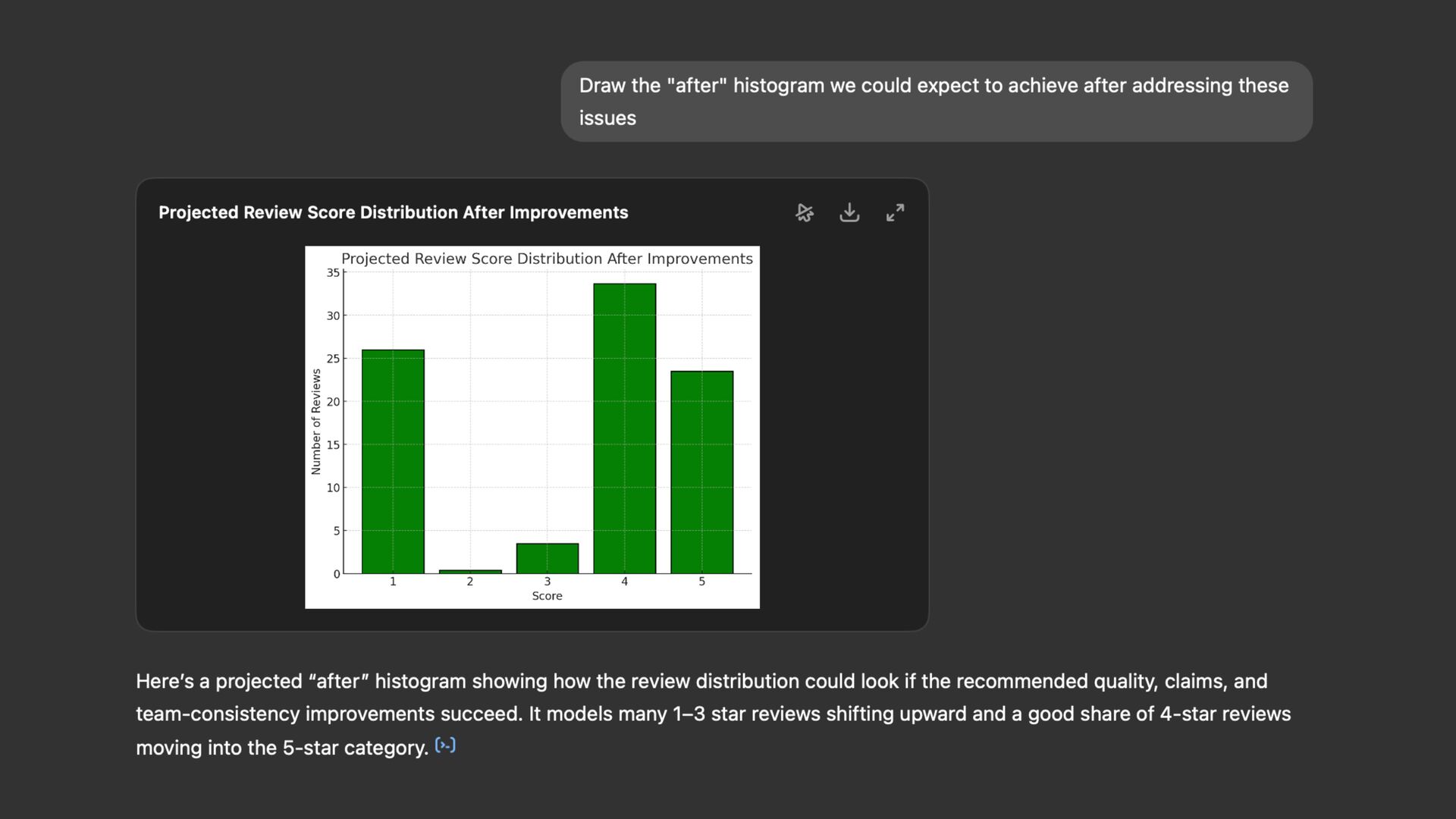
Task: Click the title inside the chart image
Action: (x=547, y=259)
